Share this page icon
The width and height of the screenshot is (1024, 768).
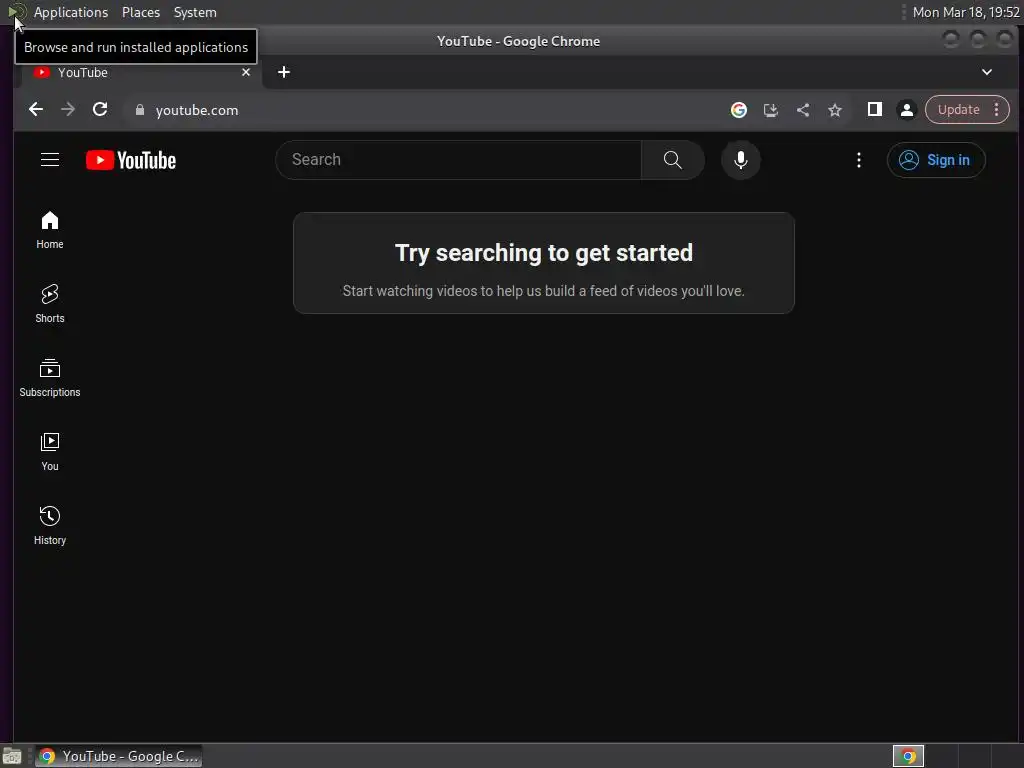[803, 110]
